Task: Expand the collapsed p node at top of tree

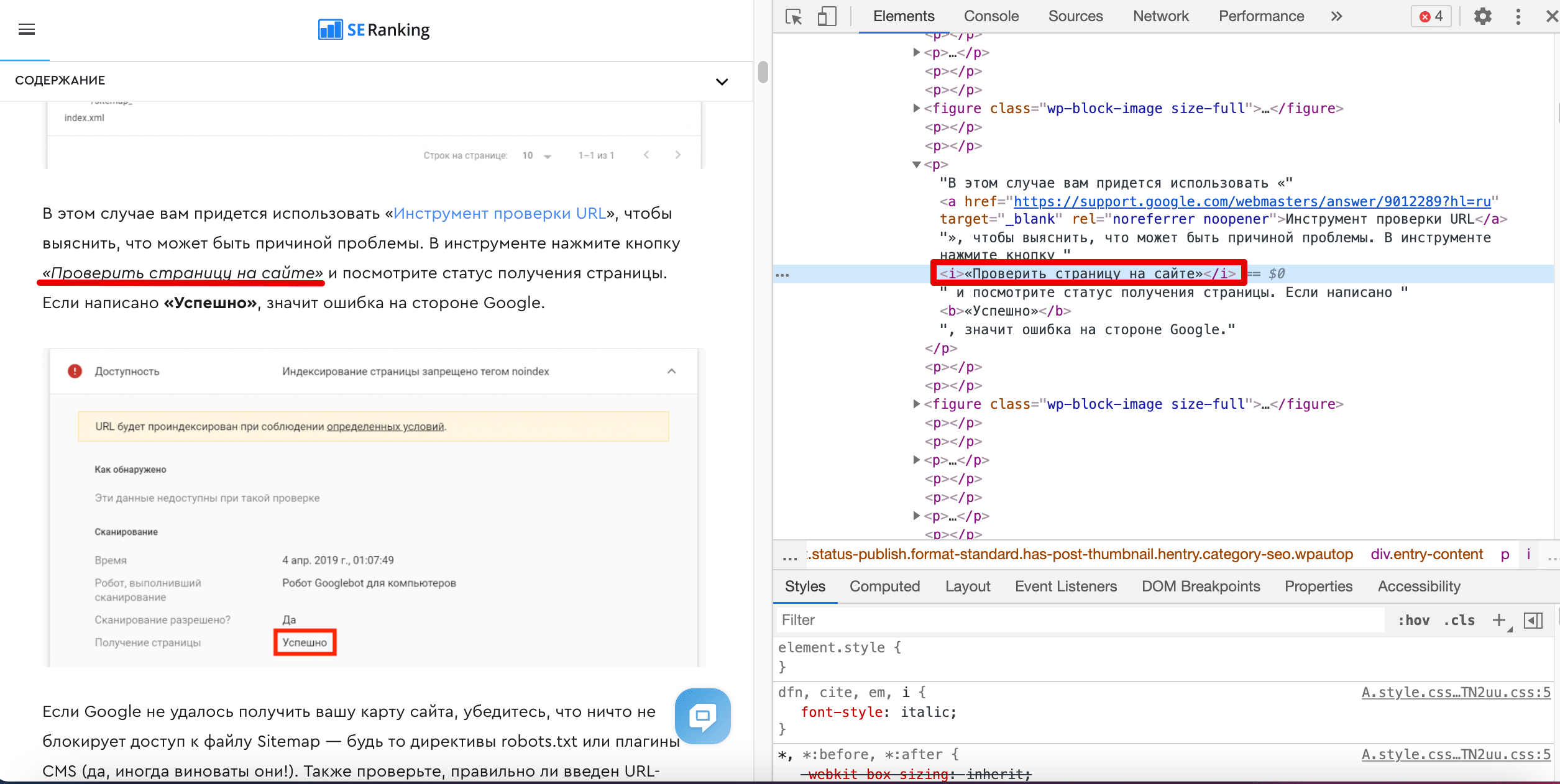Action: pos(916,52)
